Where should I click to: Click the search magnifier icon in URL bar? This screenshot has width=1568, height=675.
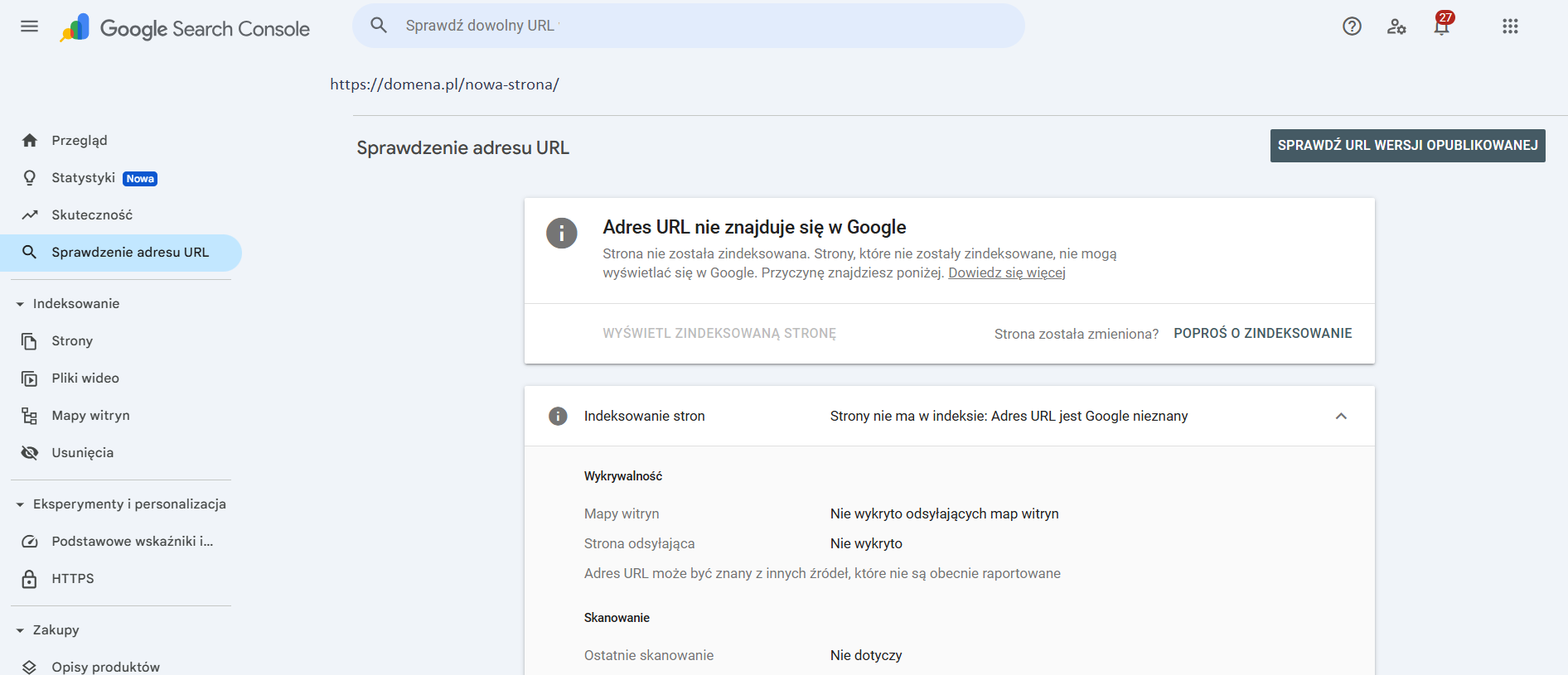[x=379, y=26]
